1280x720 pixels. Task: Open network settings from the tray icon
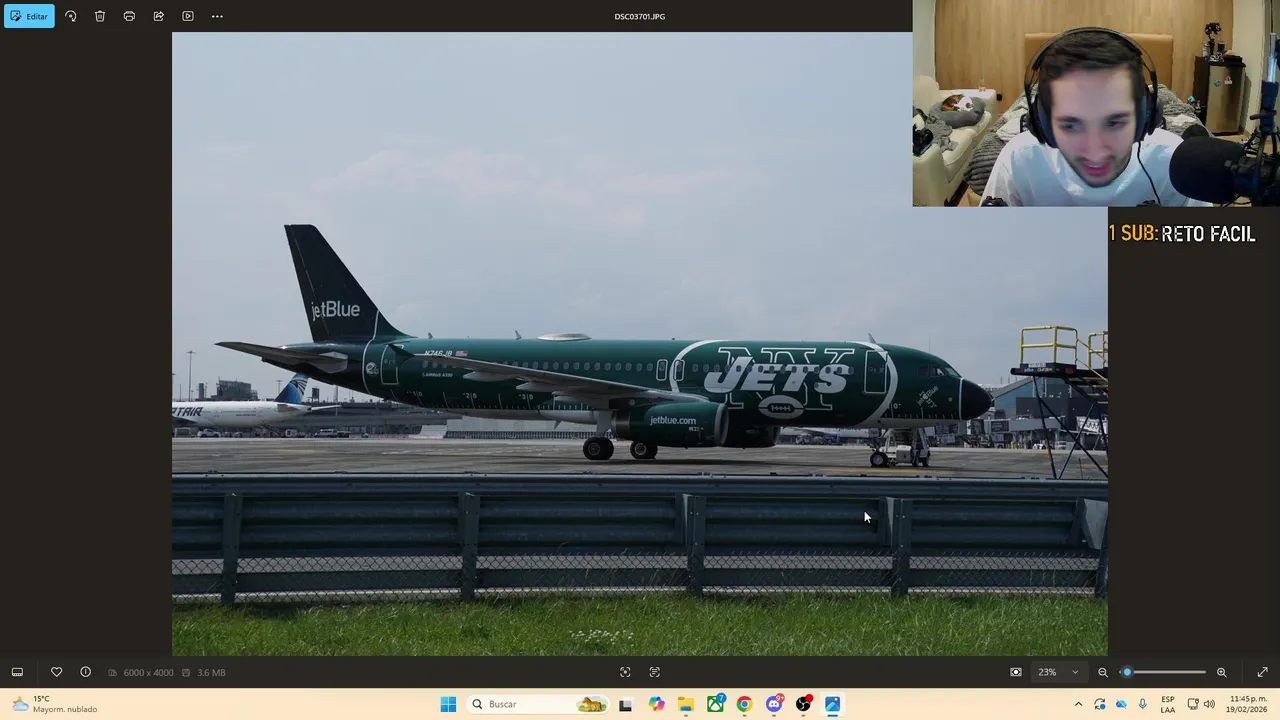(x=1193, y=704)
